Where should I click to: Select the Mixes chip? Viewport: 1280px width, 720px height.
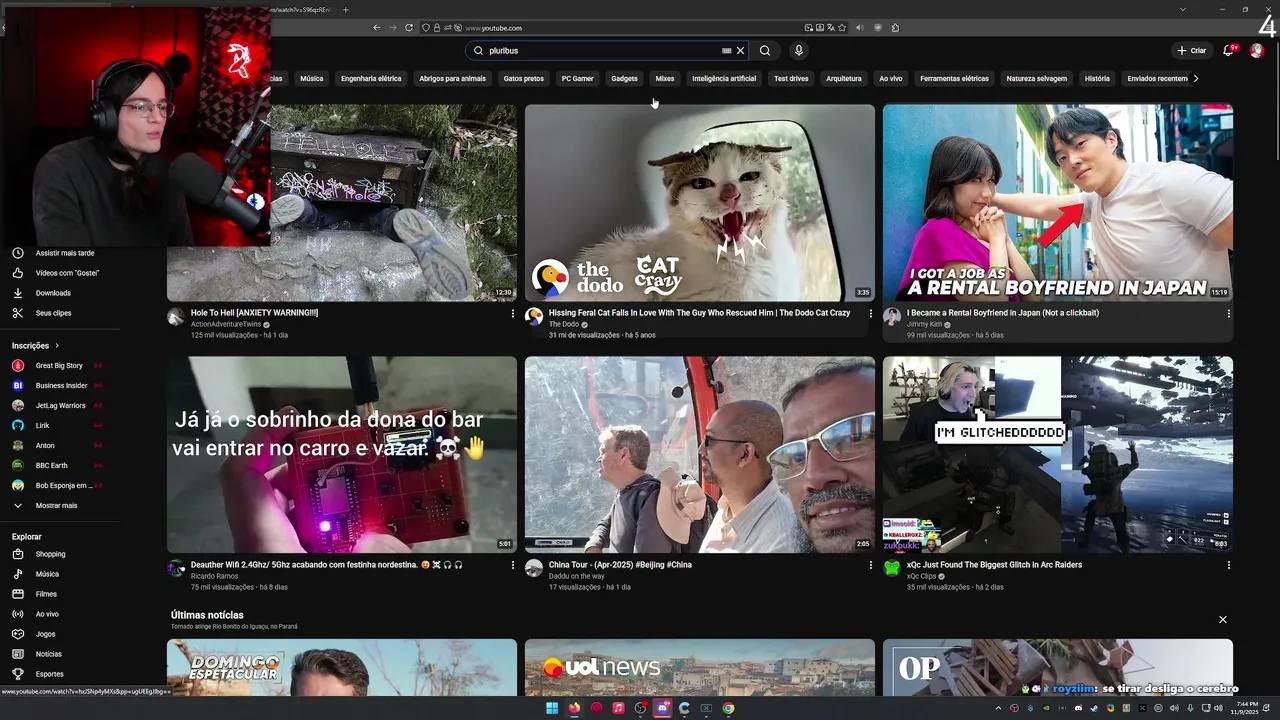pyautogui.click(x=665, y=78)
